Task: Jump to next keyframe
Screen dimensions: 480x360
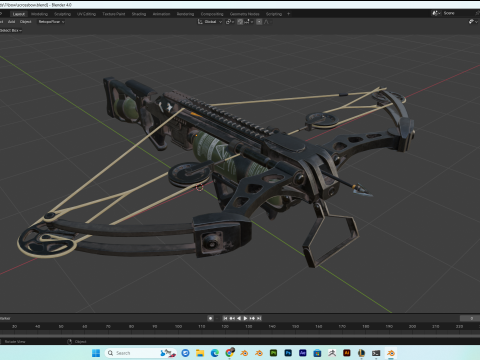Action: pyautogui.click(x=252, y=318)
